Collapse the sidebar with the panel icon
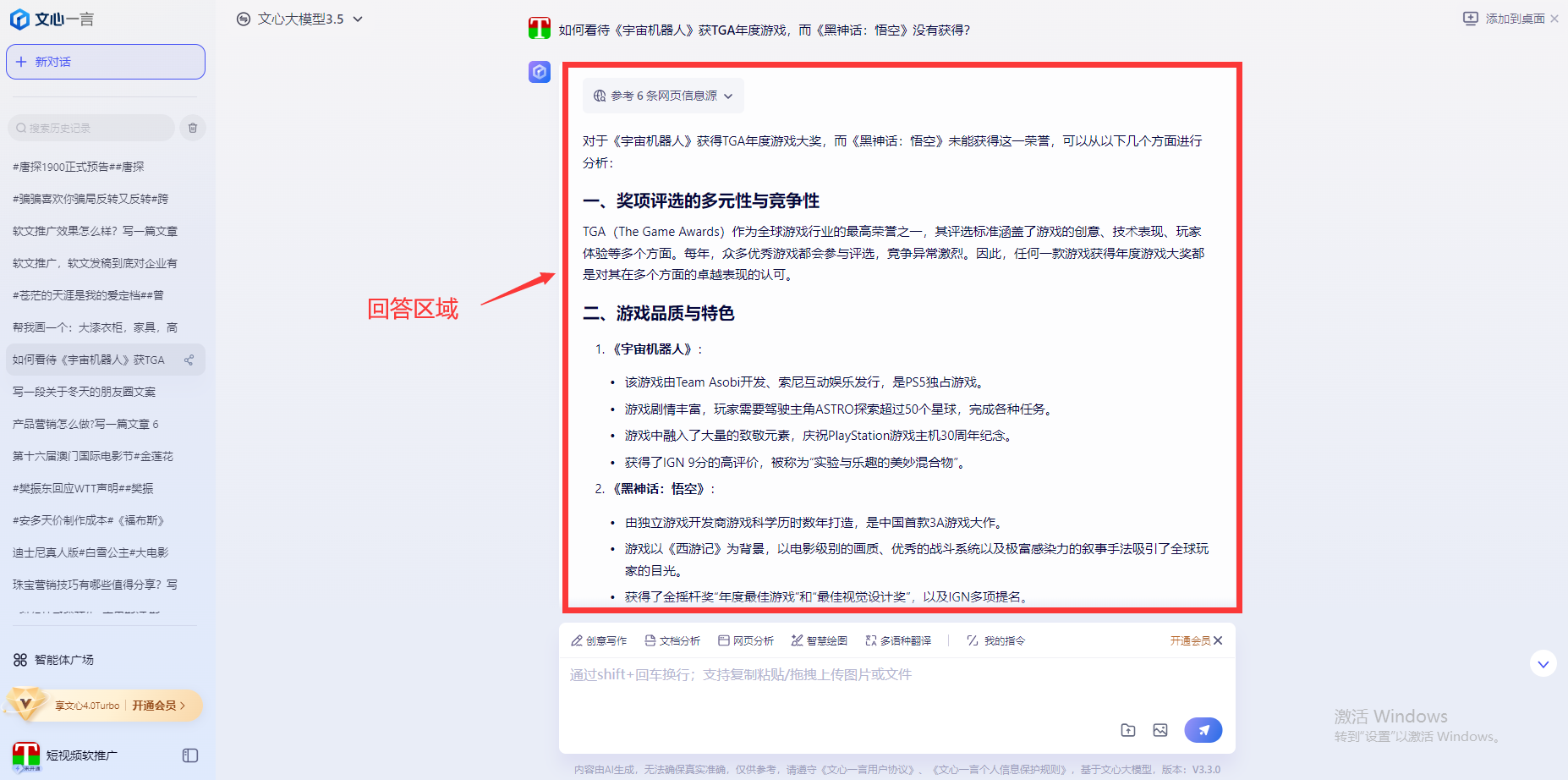Screen dimensions: 1568x780 pyautogui.click(x=190, y=755)
